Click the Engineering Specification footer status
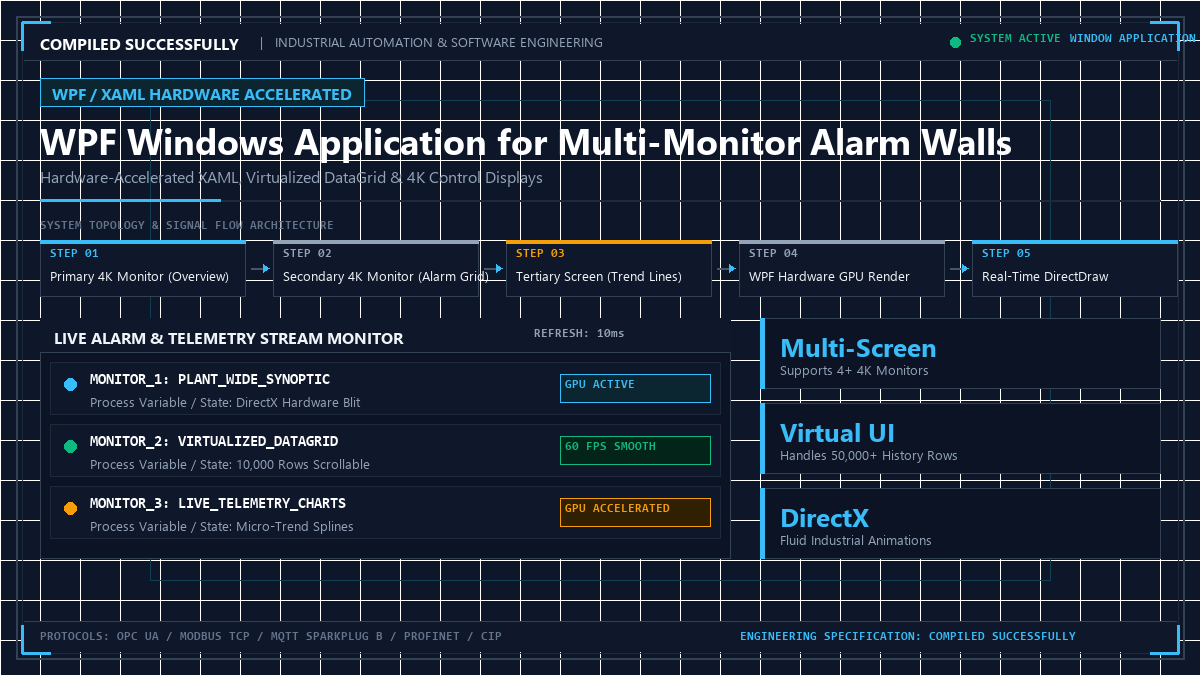This screenshot has width=1200, height=675. point(908,636)
